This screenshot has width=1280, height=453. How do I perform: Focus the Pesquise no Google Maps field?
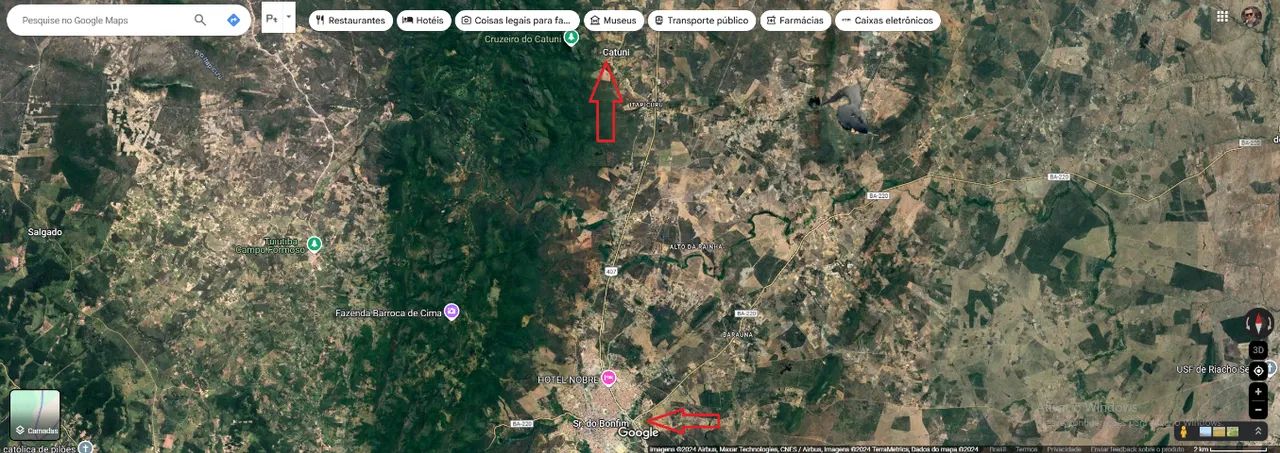click(100, 20)
